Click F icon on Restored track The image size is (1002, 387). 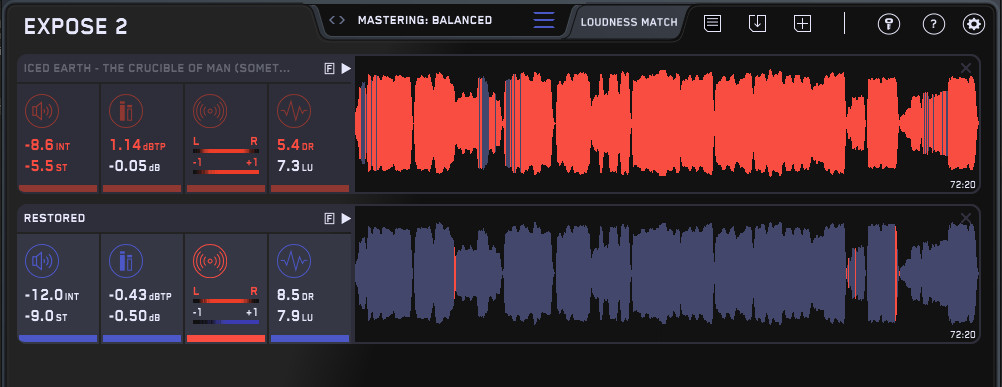pyautogui.click(x=330, y=219)
